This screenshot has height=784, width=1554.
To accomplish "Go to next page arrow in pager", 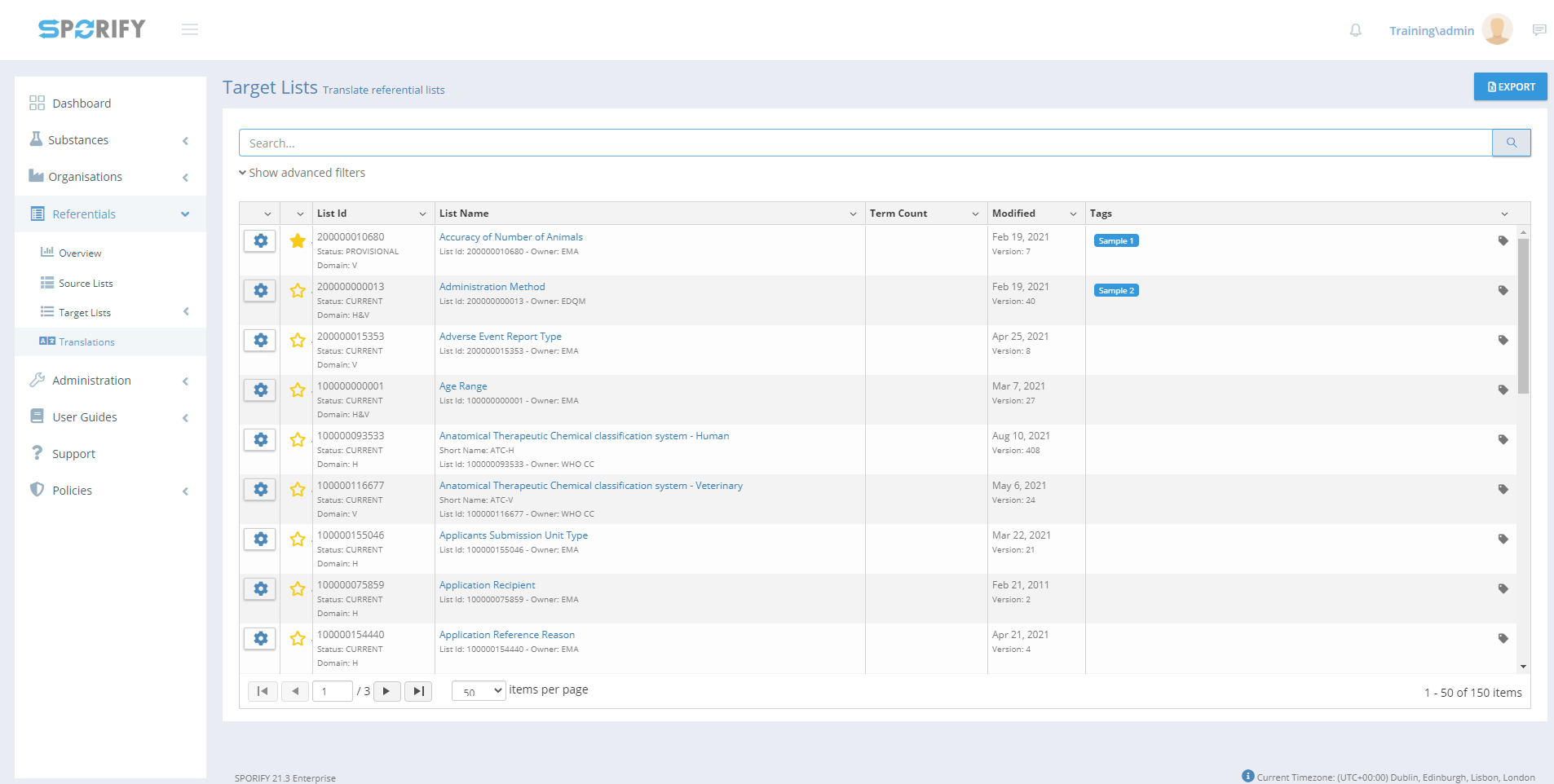I will click(x=386, y=691).
